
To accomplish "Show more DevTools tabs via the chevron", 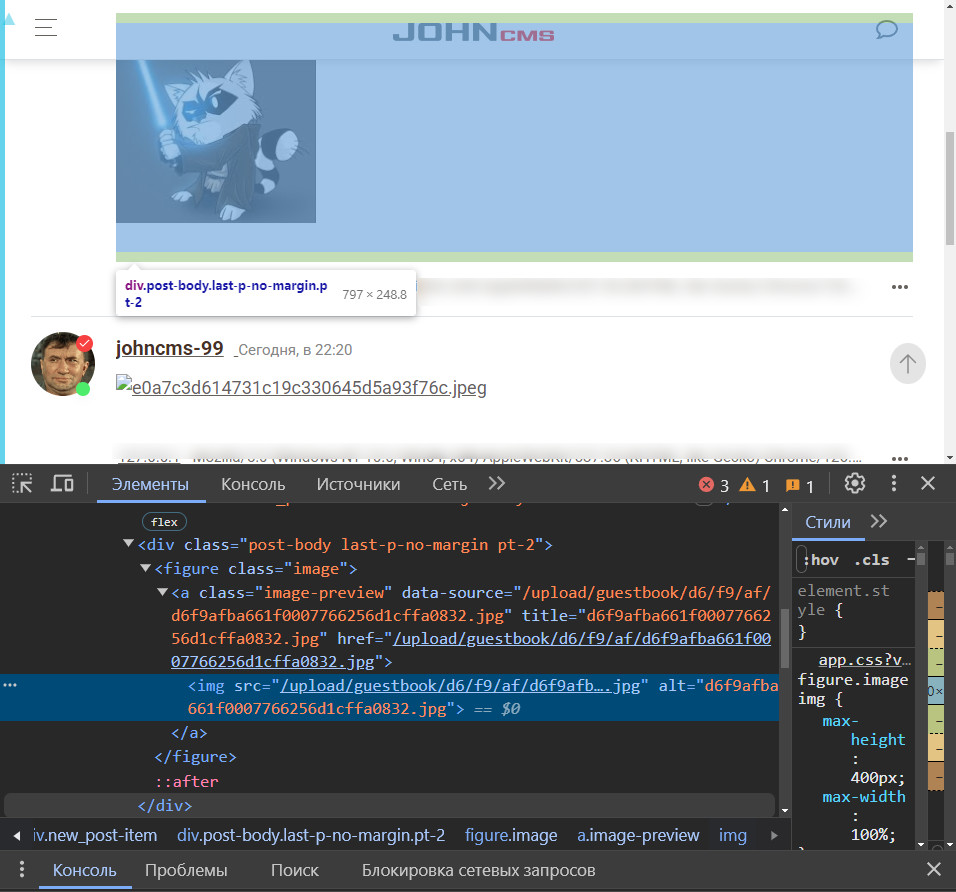I will tap(497, 484).
